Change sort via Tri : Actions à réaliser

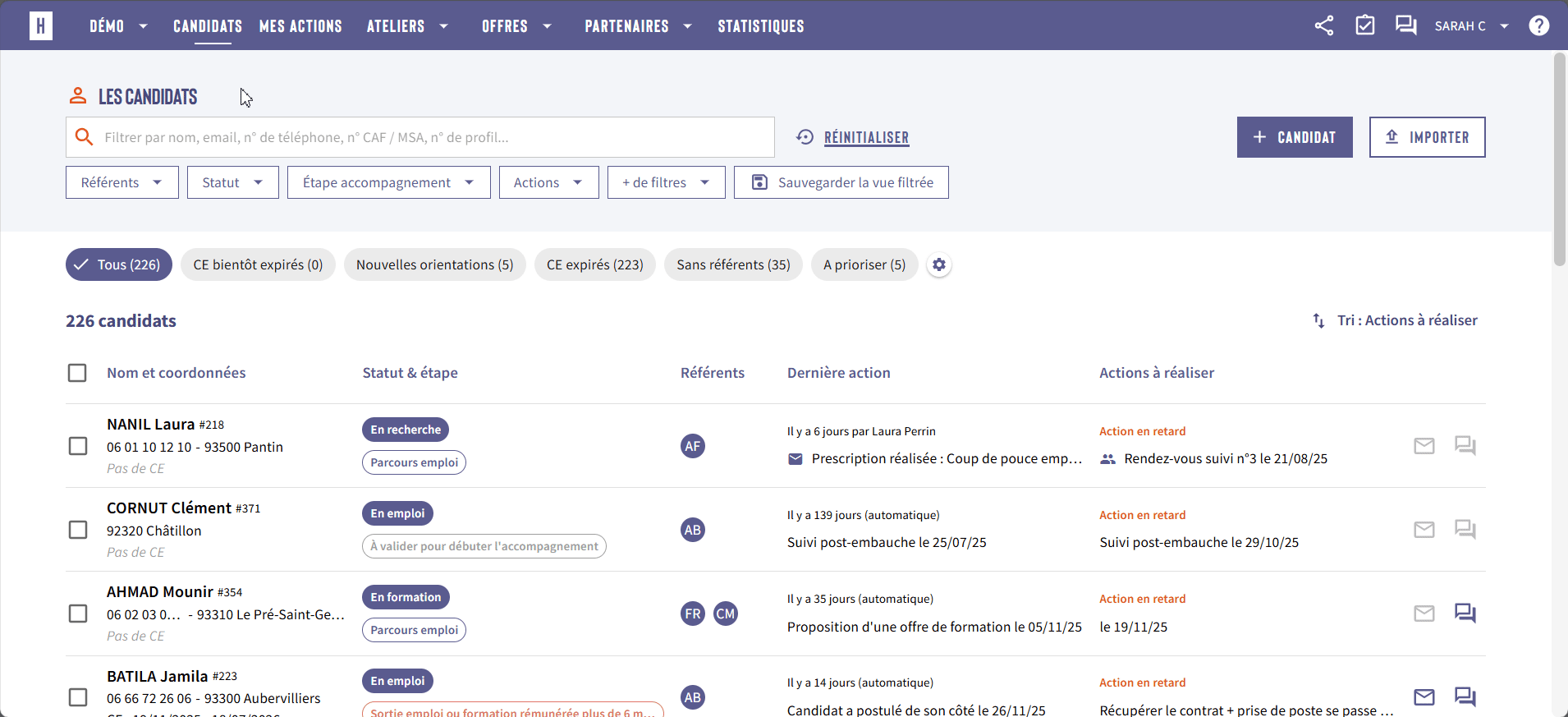[x=1407, y=320]
